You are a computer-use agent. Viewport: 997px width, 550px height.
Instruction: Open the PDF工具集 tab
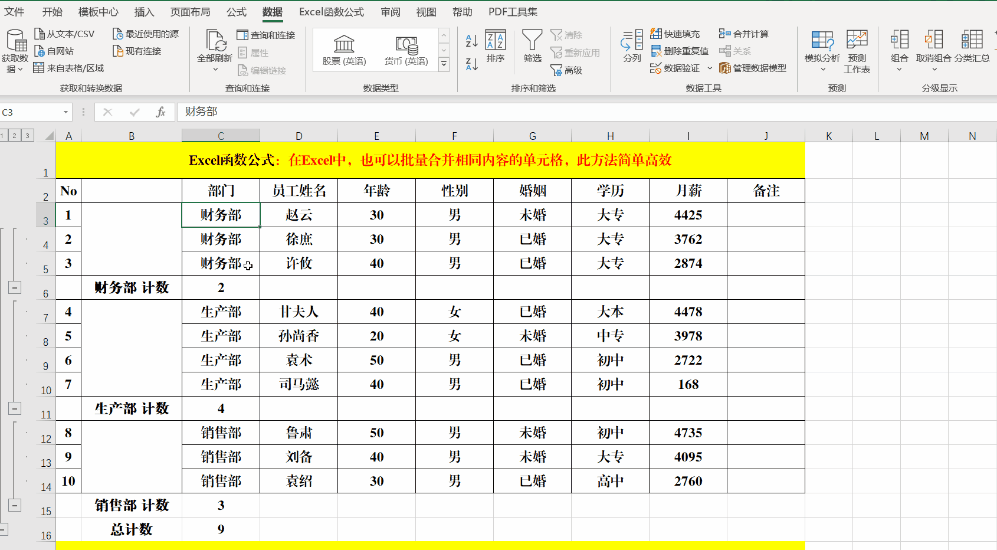tap(512, 12)
